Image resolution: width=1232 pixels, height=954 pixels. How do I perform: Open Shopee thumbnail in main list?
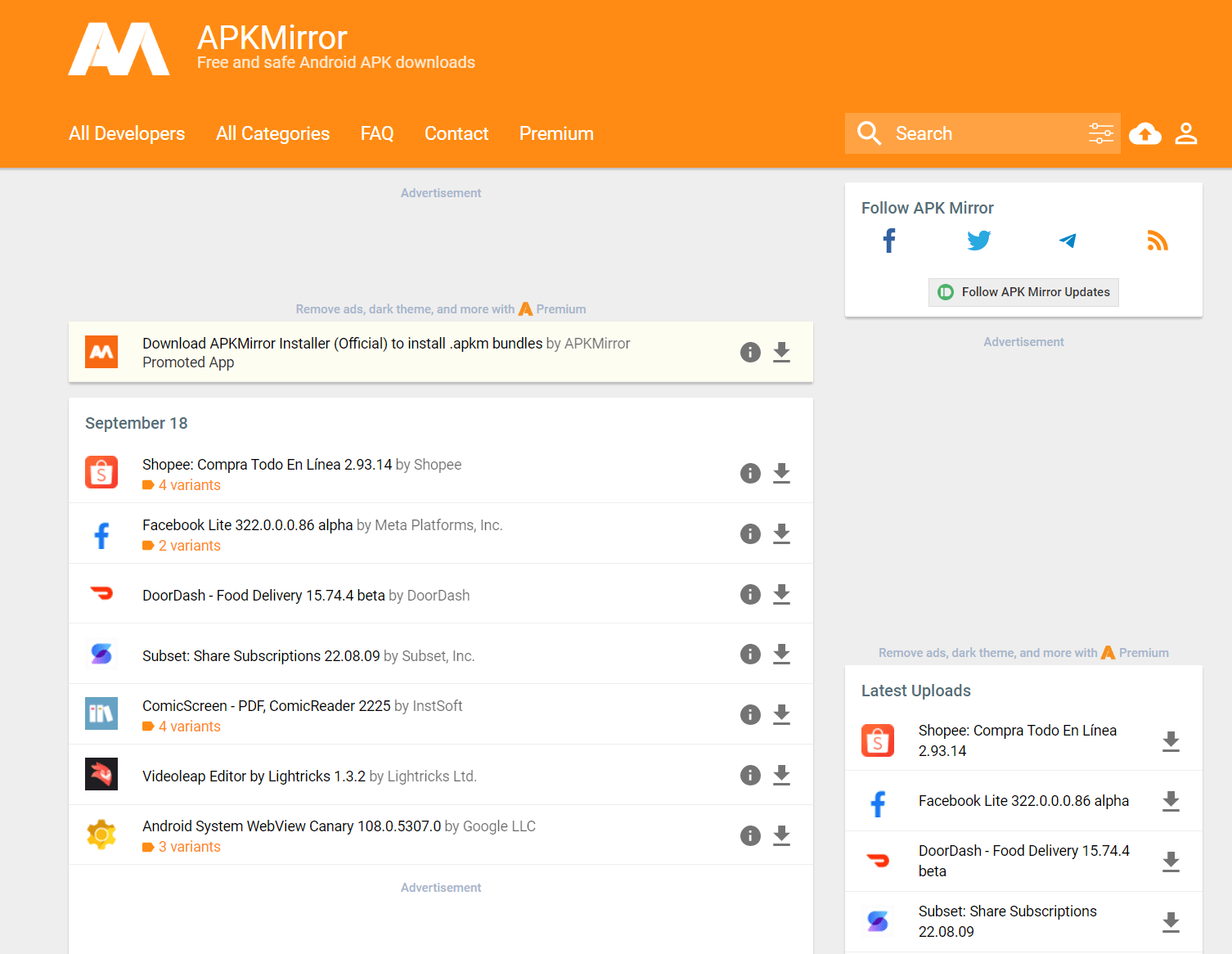coord(101,472)
